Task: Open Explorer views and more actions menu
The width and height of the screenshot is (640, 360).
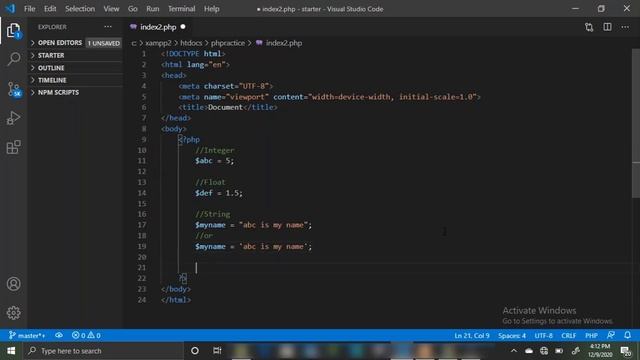Action: click(x=108, y=27)
